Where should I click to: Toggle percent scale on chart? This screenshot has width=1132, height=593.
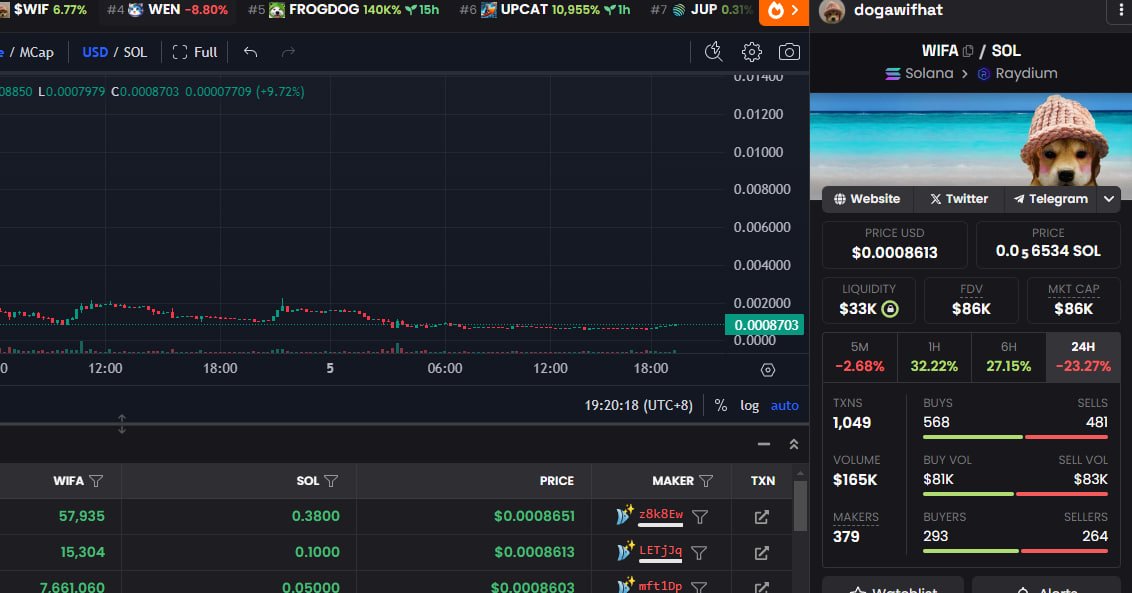[720, 405]
